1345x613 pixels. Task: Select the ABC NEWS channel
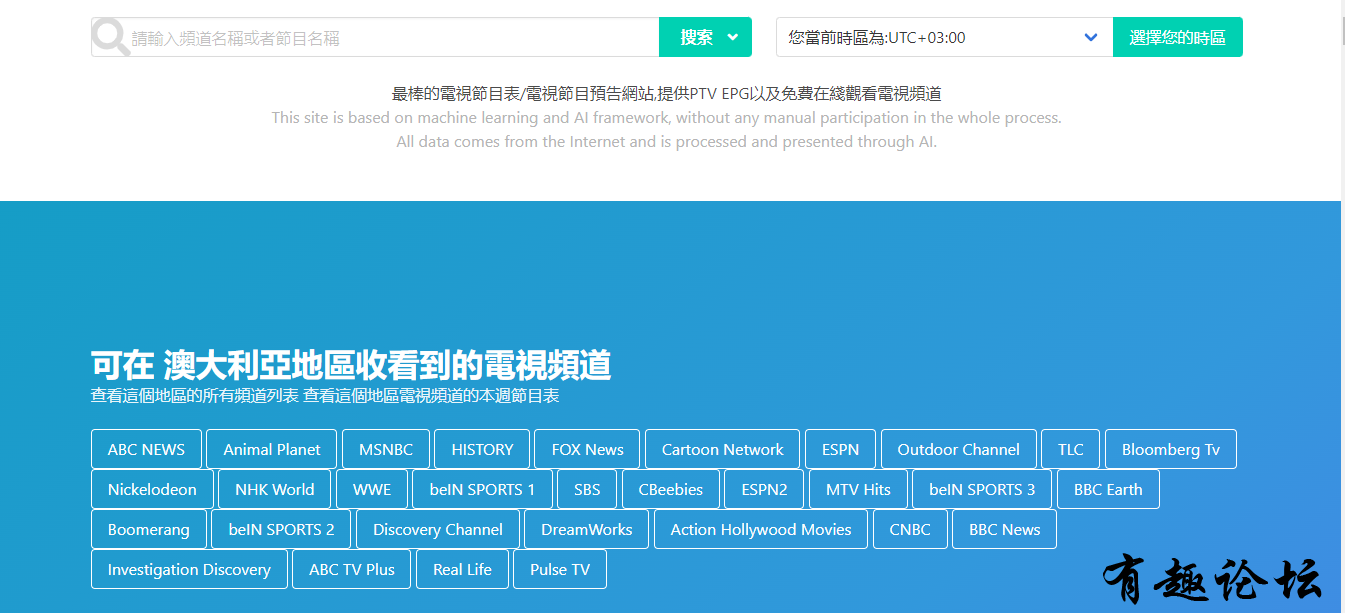[146, 449]
